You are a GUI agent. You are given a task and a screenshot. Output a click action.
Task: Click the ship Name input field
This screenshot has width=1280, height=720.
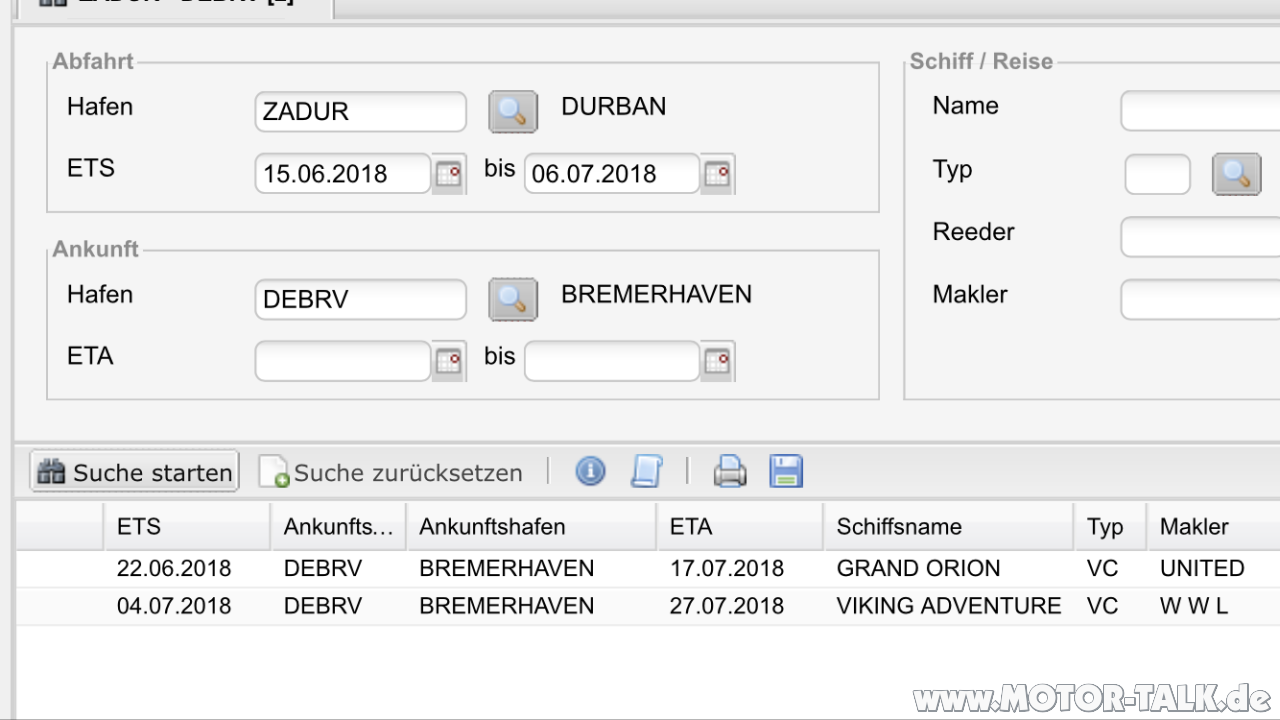point(1200,111)
